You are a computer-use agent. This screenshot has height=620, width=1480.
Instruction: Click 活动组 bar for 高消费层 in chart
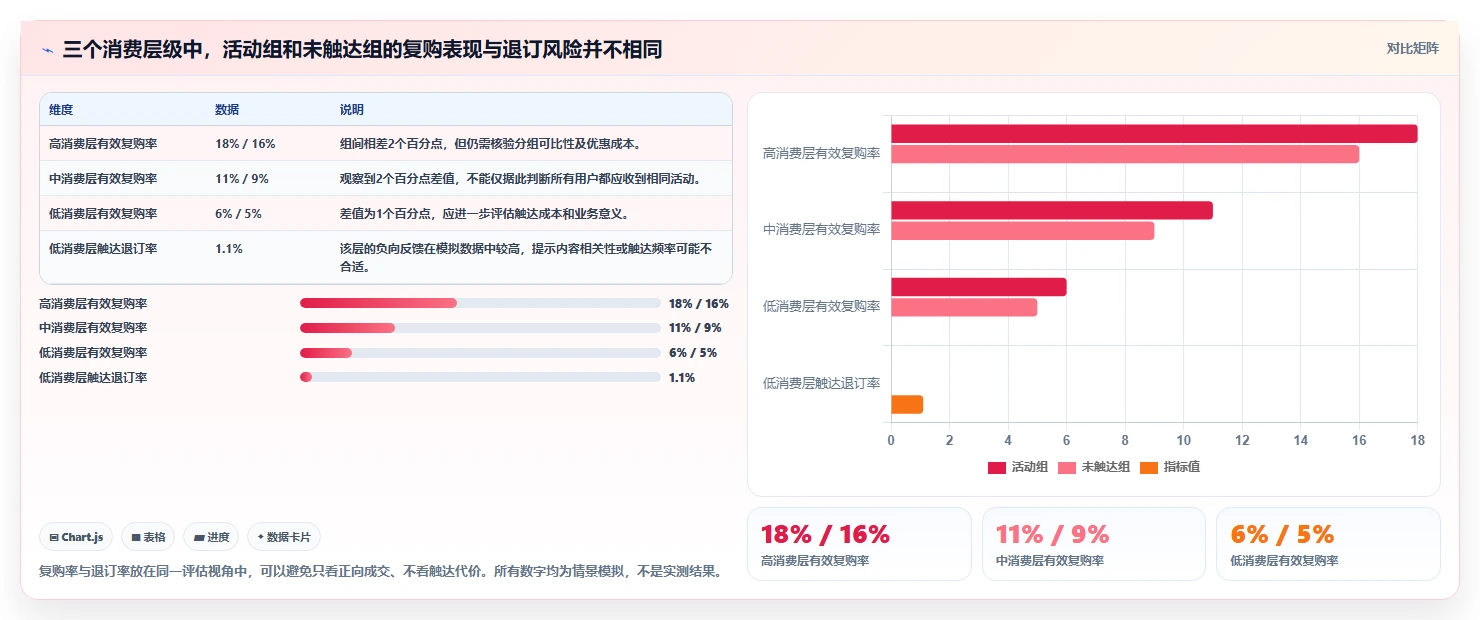click(x=1154, y=134)
